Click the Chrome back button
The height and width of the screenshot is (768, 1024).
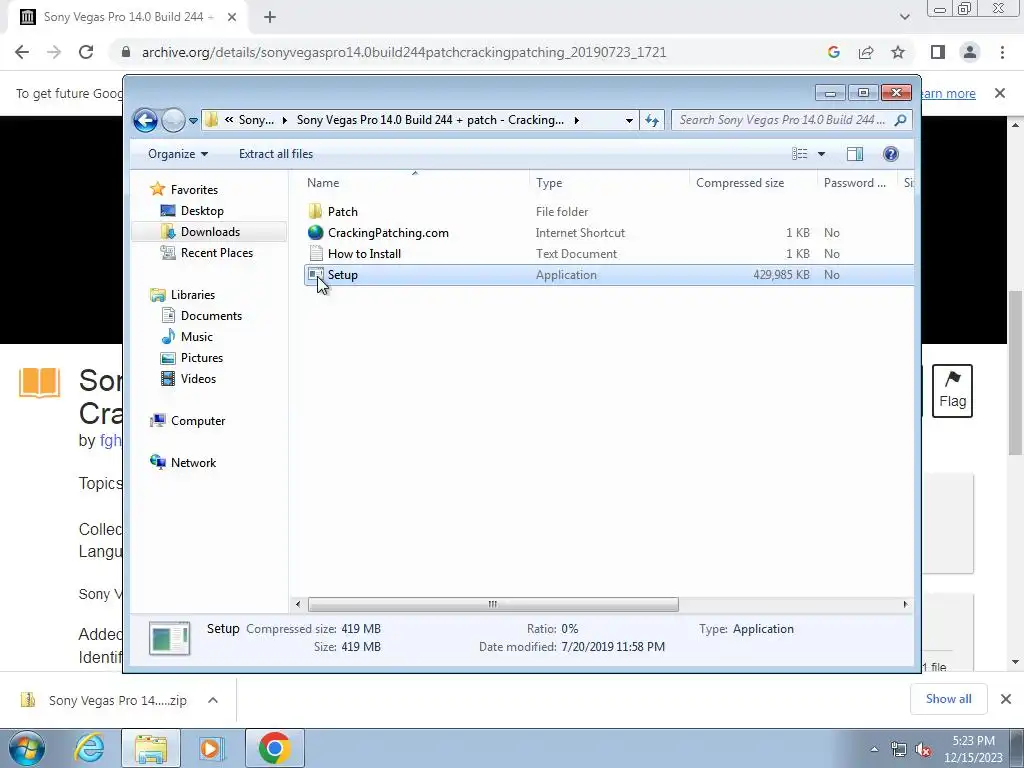22,52
